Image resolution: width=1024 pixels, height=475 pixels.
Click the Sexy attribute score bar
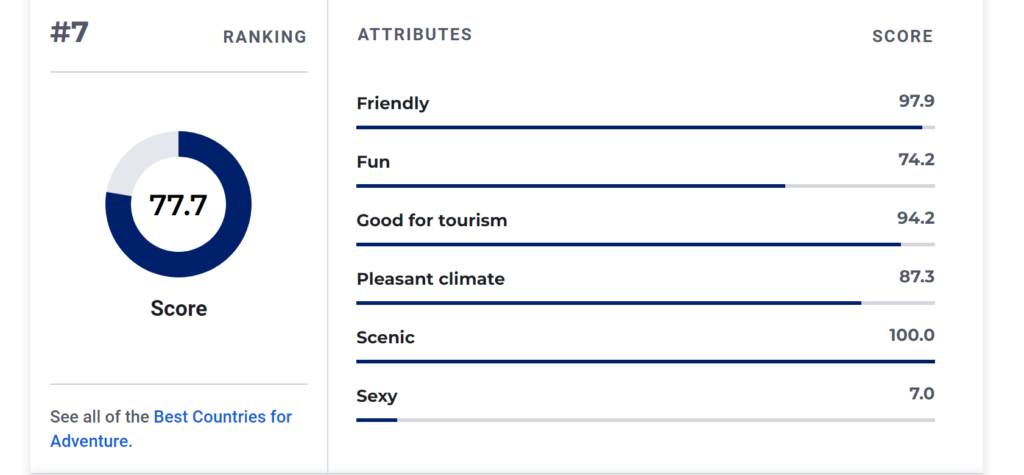645,420
